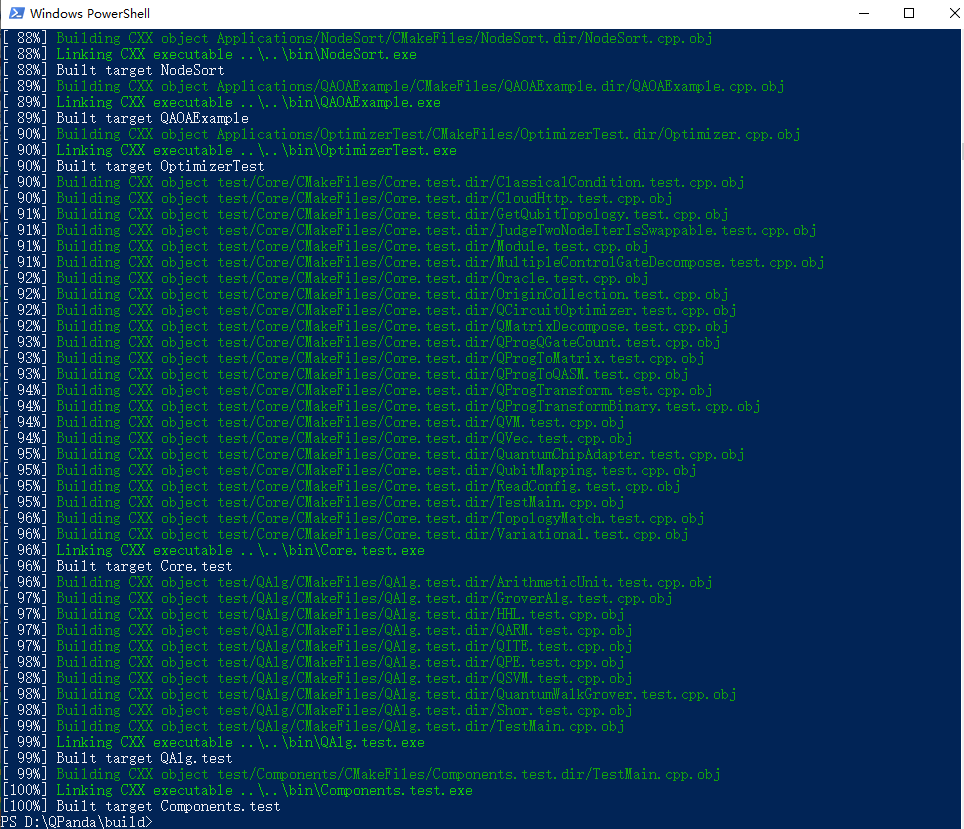Click the 'TopologyMatch.test.cpp.obj' line
Screen dimensions: 964x829
pyautogui.click(x=354, y=518)
